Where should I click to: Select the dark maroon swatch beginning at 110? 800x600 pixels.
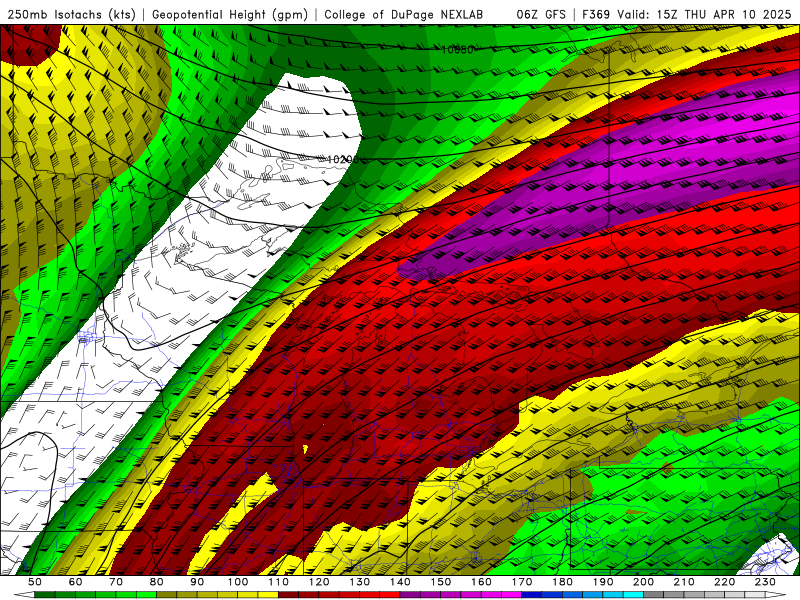(x=288, y=595)
